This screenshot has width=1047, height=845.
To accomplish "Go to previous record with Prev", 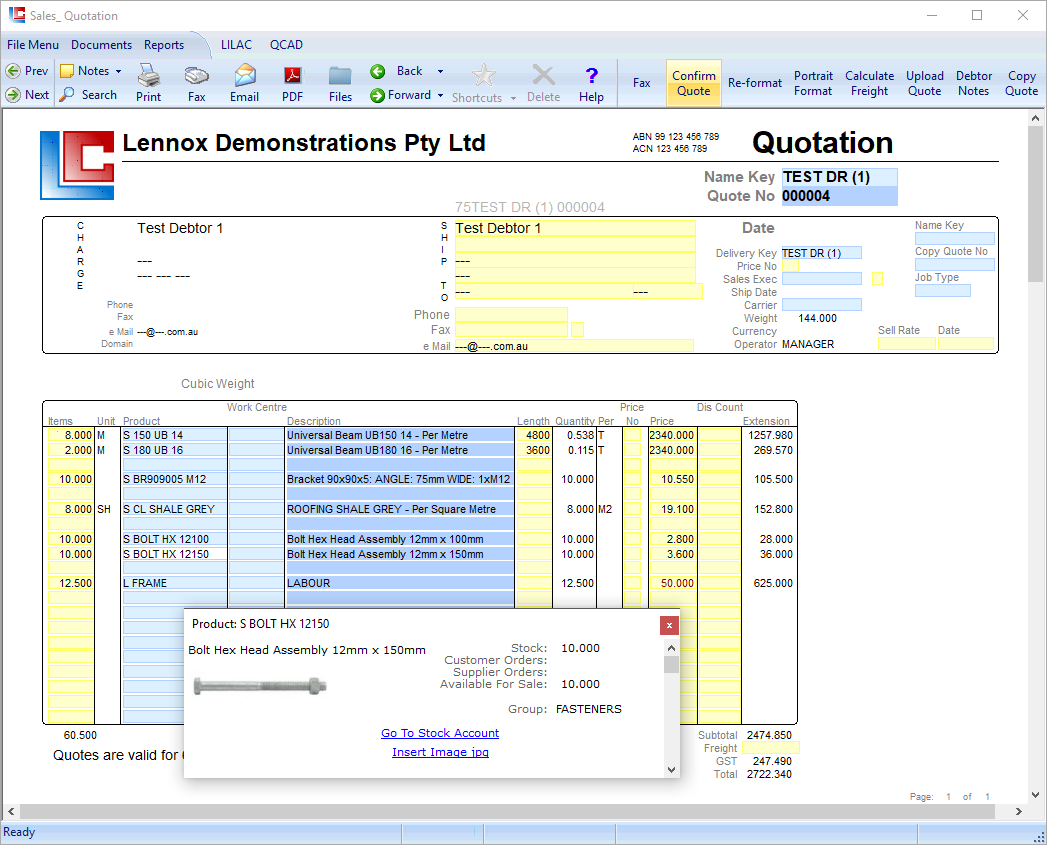I will [27, 71].
